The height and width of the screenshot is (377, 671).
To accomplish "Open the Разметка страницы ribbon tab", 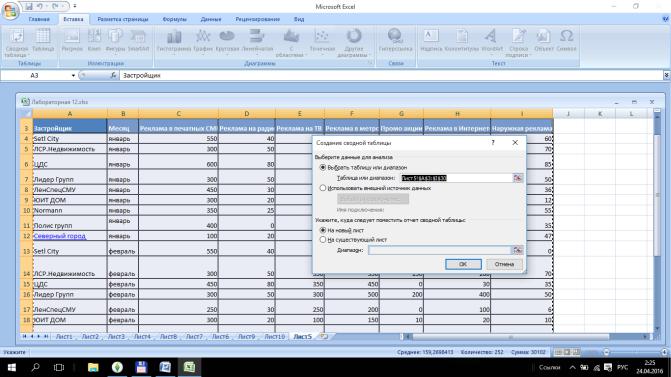I will pyautogui.click(x=123, y=19).
